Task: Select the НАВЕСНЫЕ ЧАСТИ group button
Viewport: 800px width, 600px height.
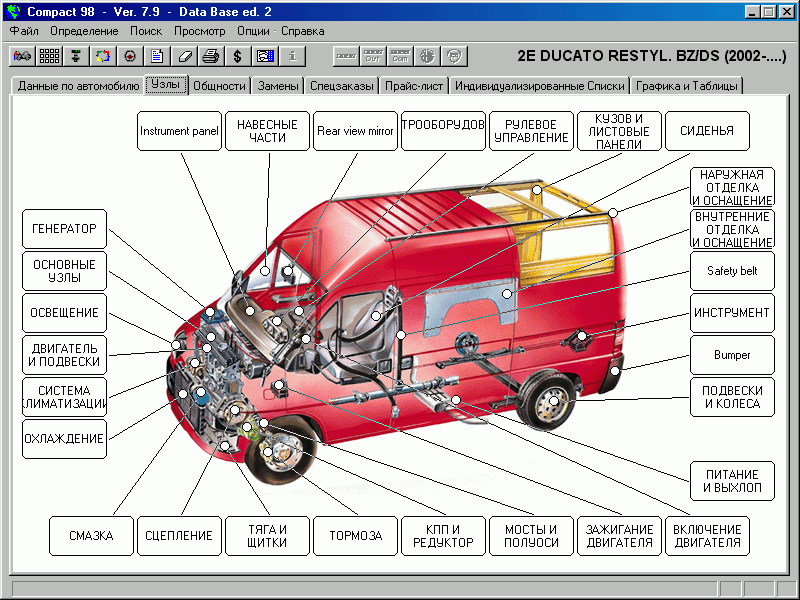Action: [267, 131]
